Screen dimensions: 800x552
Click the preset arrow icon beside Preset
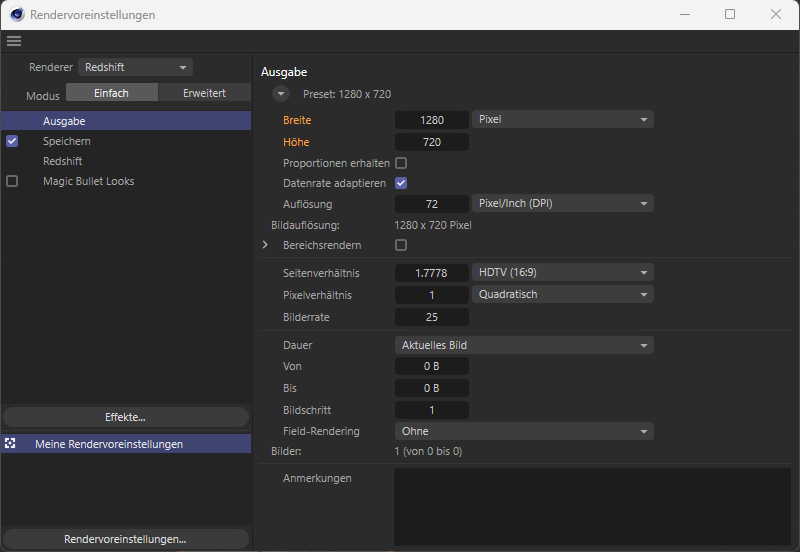point(281,94)
